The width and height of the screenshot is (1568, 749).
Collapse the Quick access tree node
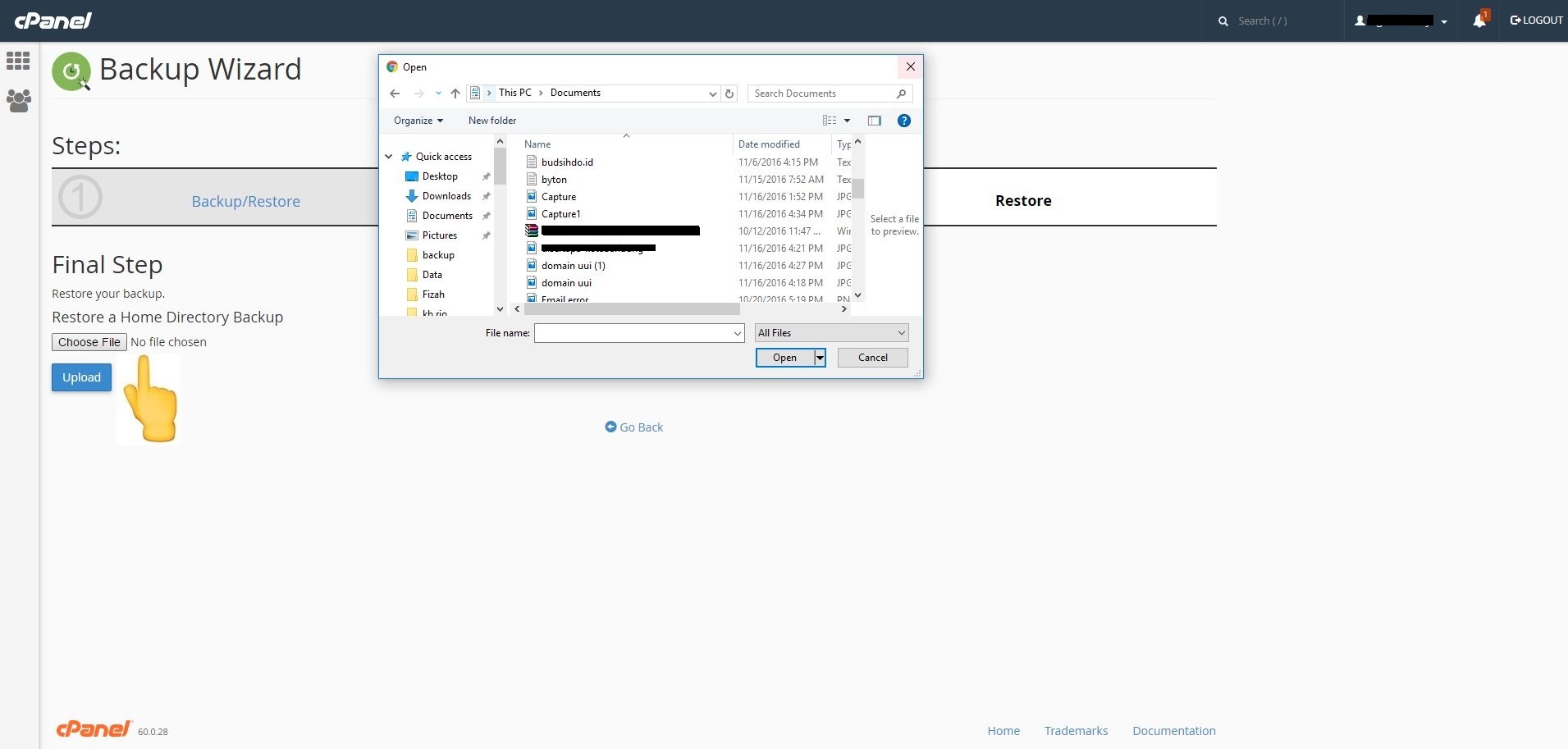pos(389,157)
